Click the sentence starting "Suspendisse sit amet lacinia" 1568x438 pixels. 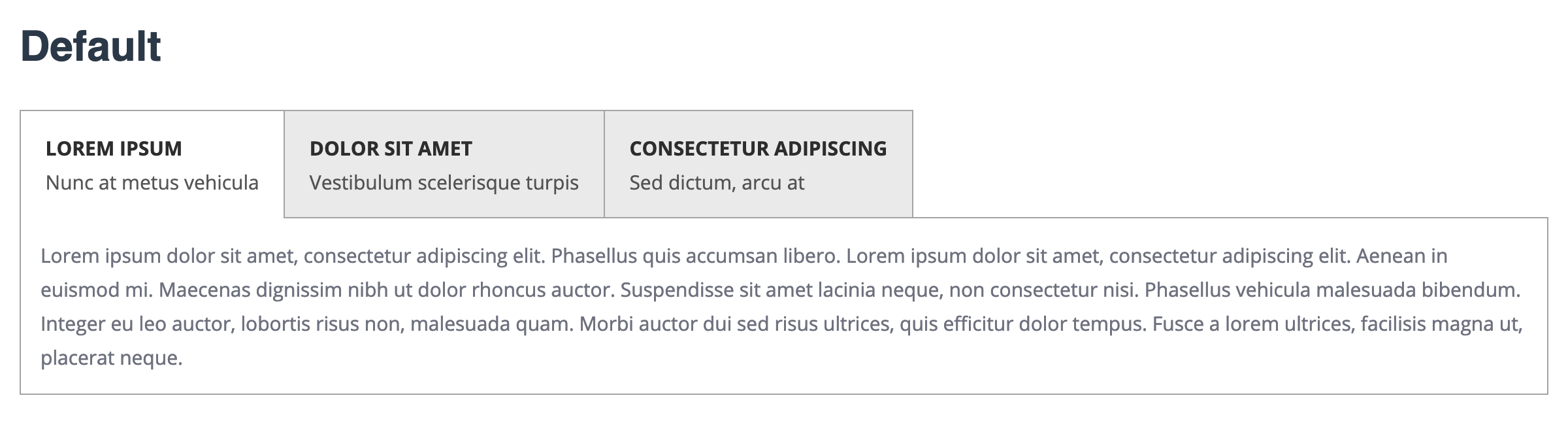[x=781, y=290]
